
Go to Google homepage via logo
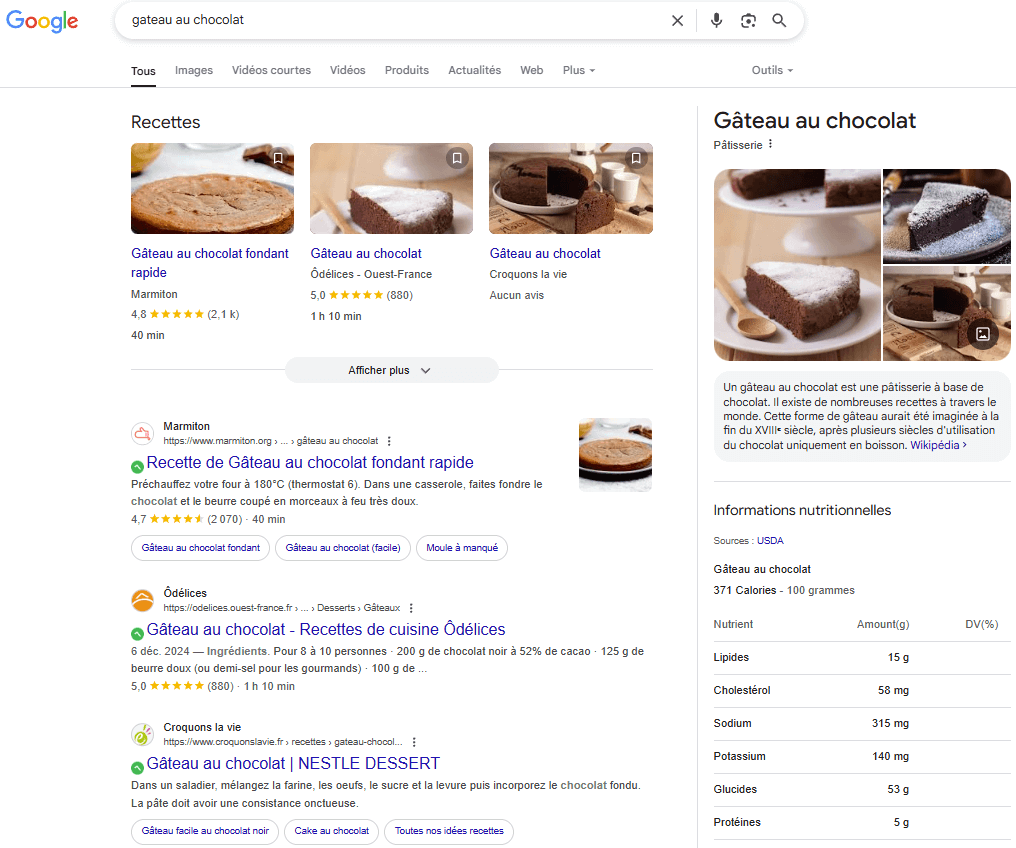pyautogui.click(x=42, y=21)
